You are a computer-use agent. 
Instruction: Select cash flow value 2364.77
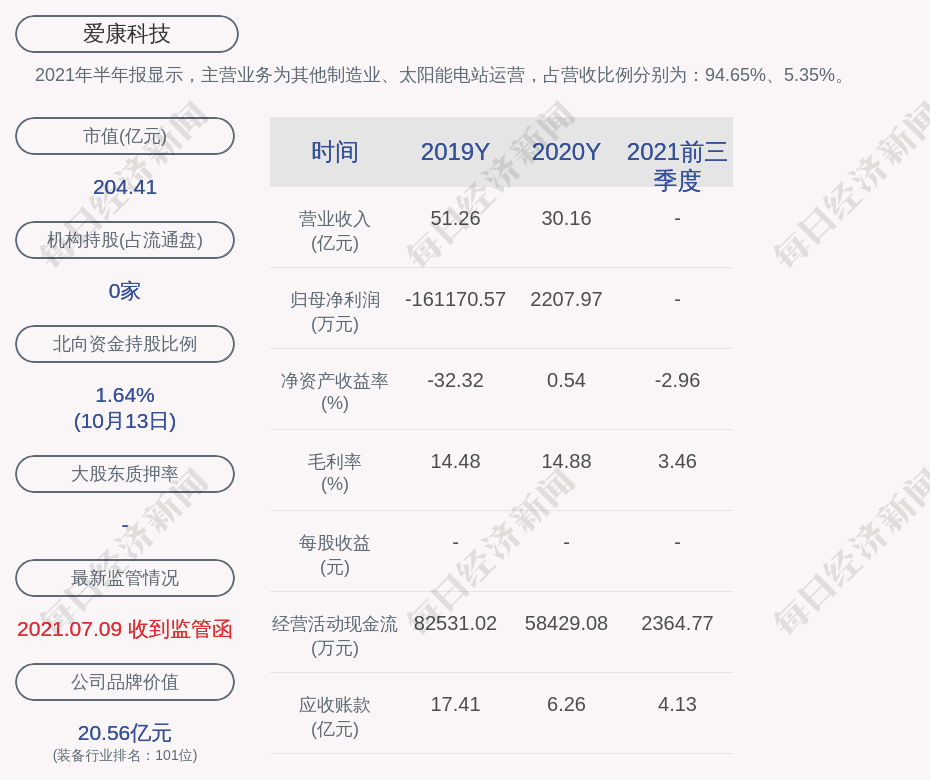point(677,623)
